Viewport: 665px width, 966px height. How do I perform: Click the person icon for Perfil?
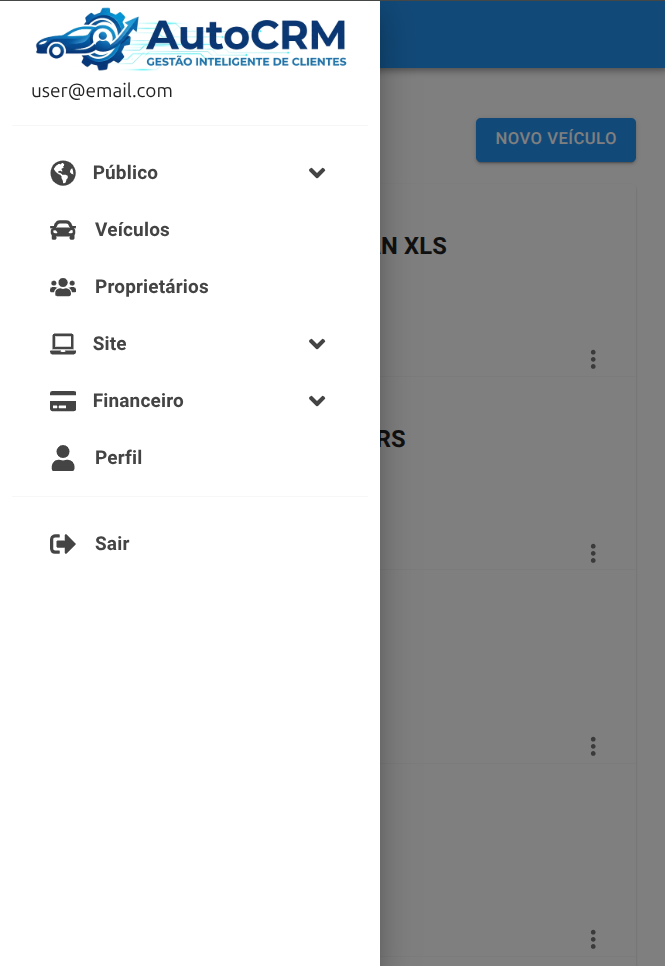[63, 458]
